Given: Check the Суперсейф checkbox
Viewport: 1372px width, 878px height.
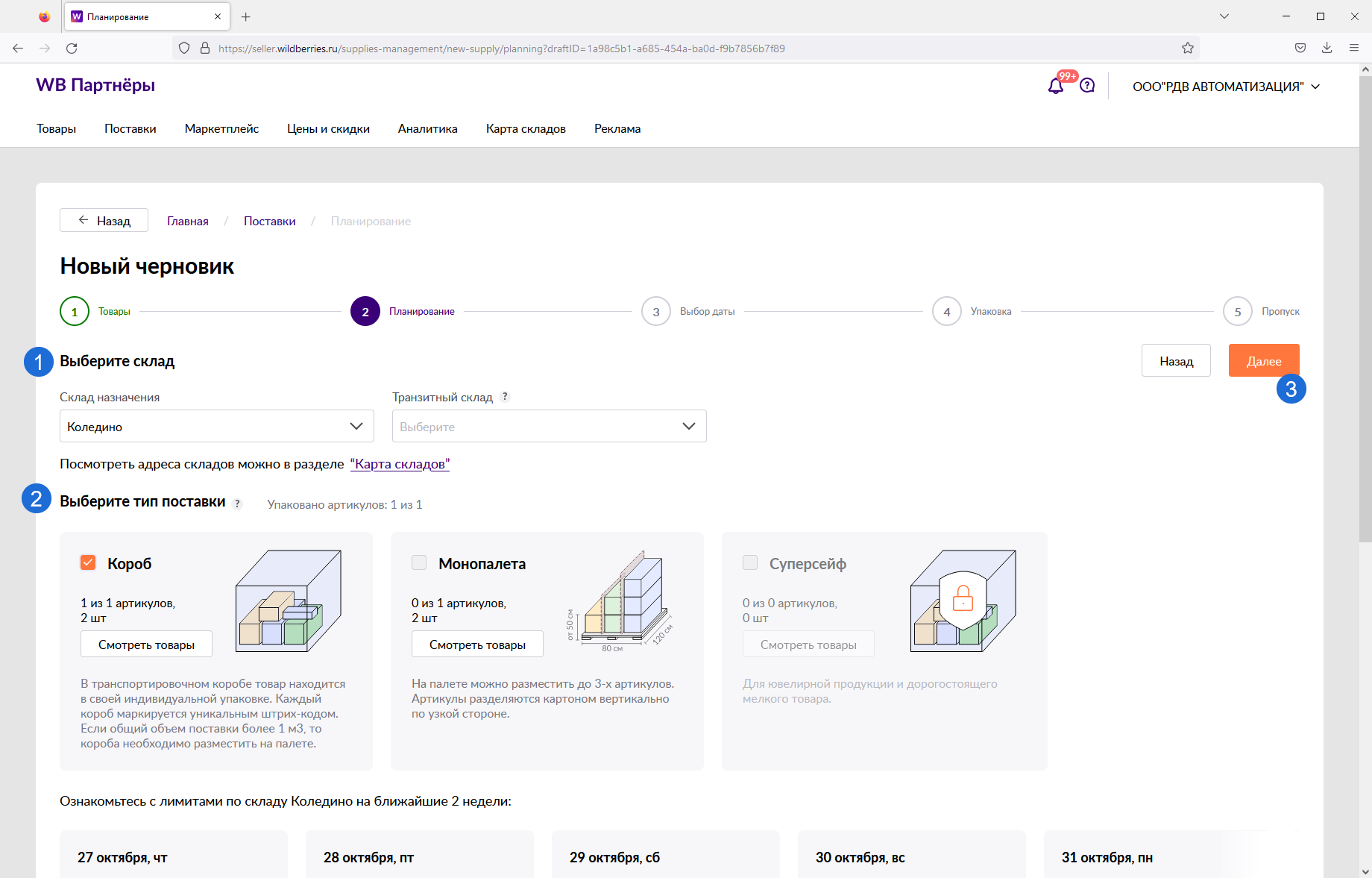Looking at the screenshot, I should 750,562.
